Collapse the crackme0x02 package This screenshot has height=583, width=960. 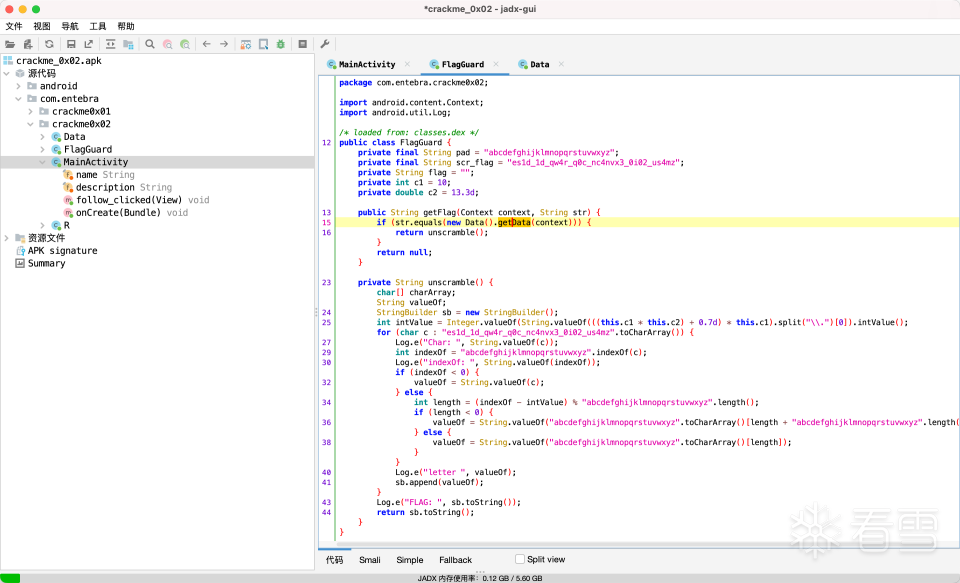coord(31,124)
